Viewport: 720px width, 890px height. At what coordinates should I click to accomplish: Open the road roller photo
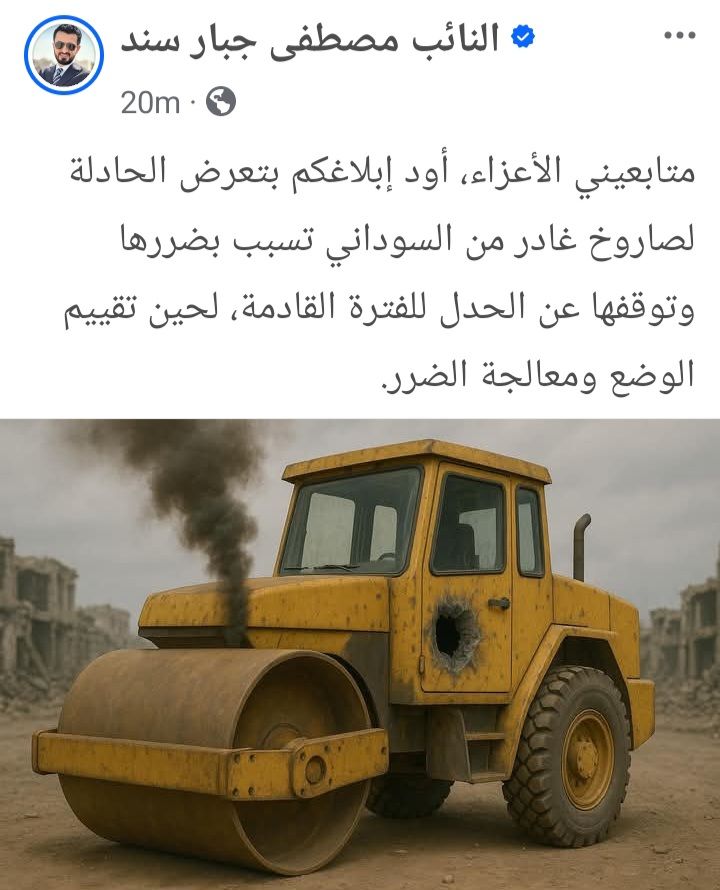click(360, 654)
